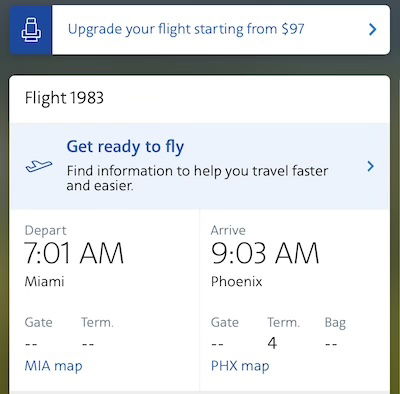Tap the Bag claim label
This screenshot has width=400, height=394.
tap(335, 323)
